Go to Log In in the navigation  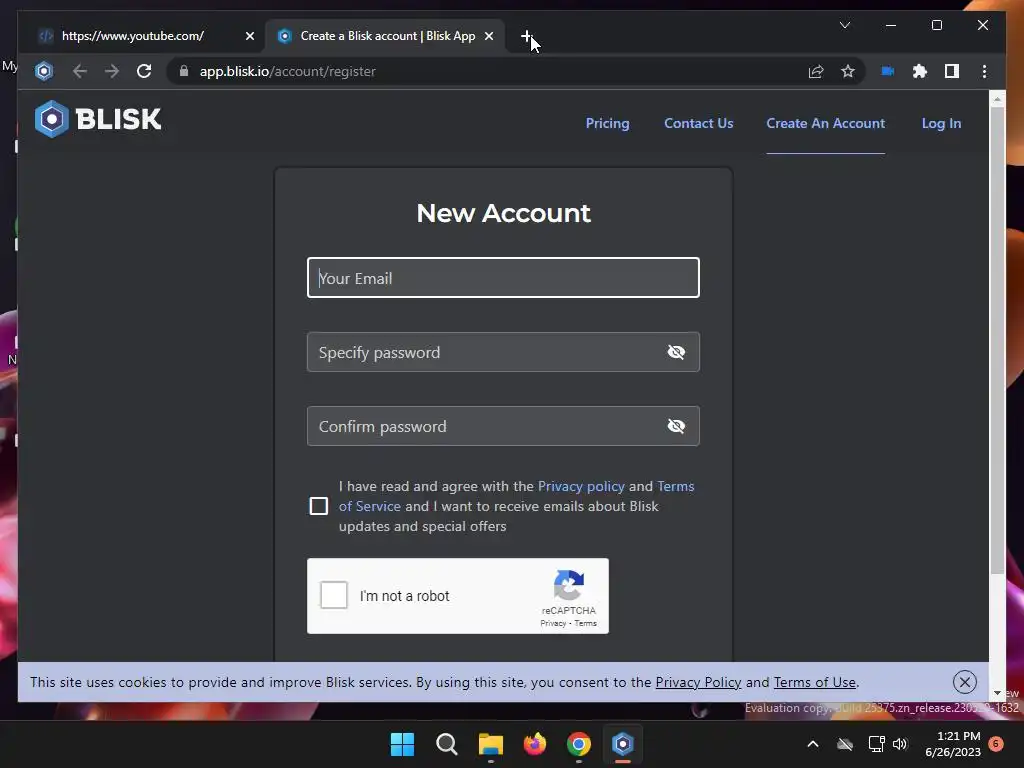click(941, 123)
